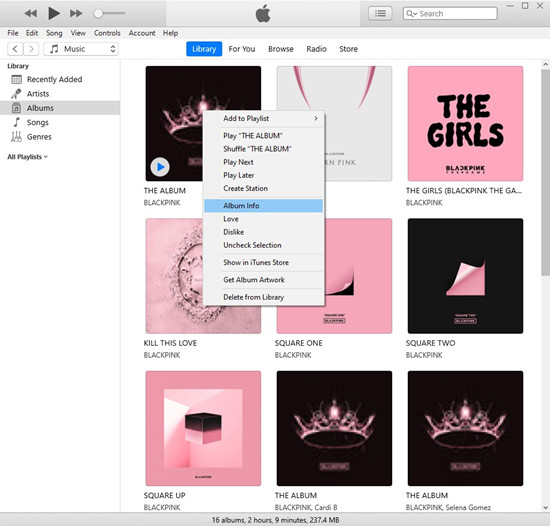Open the Up Next list view button
The width and height of the screenshot is (550, 526).
[380, 14]
